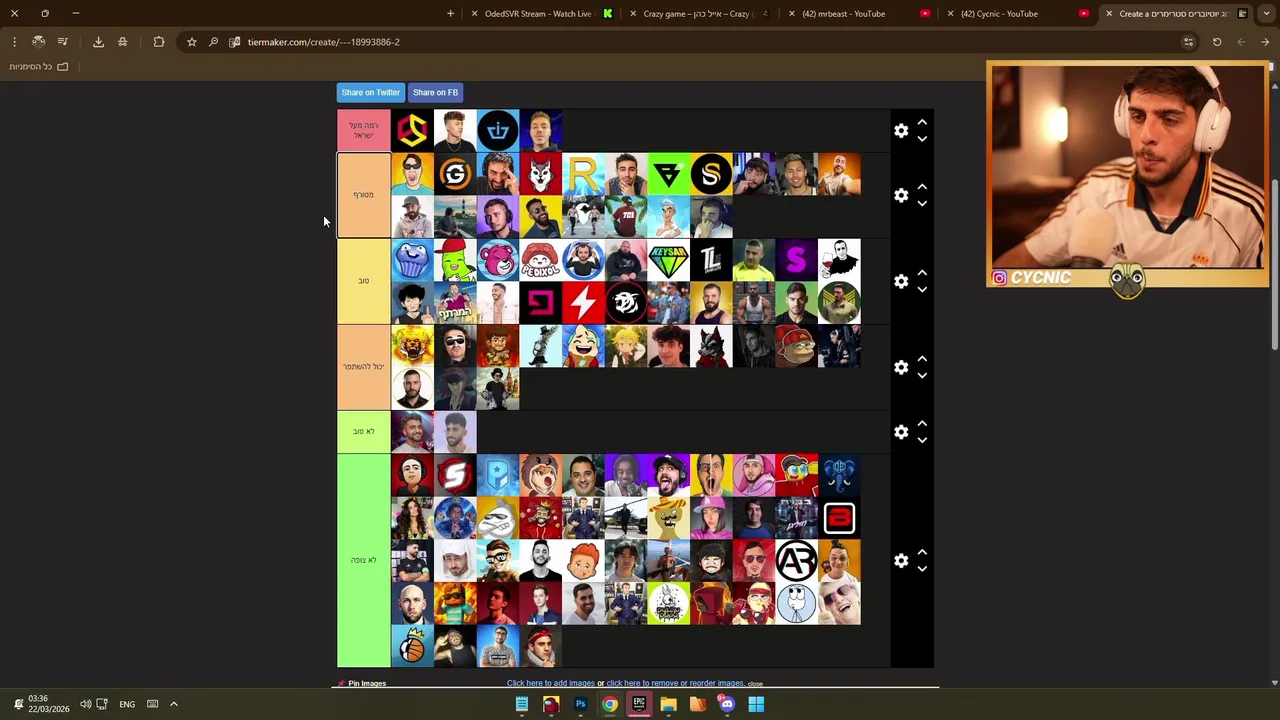Move the מטורף tier row down
Image resolution: width=1280 pixels, height=720 pixels.
922,204
